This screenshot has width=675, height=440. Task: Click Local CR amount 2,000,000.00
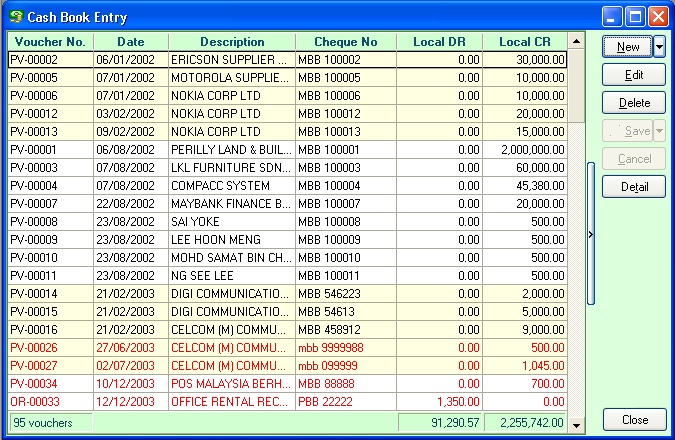(x=525, y=150)
